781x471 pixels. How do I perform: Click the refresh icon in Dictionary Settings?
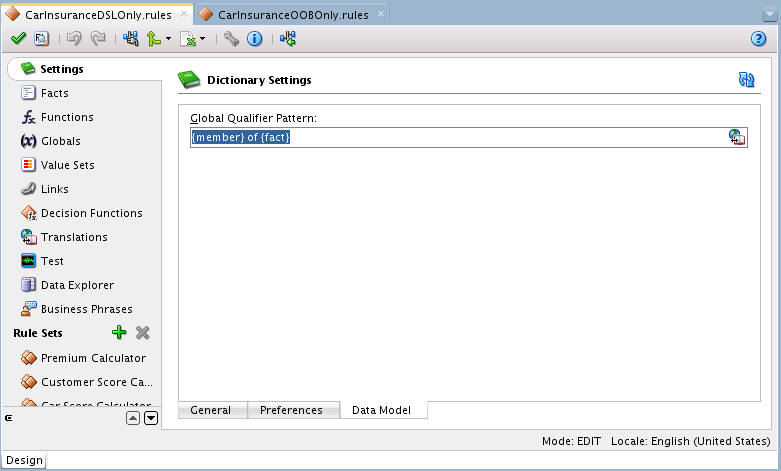(746, 80)
